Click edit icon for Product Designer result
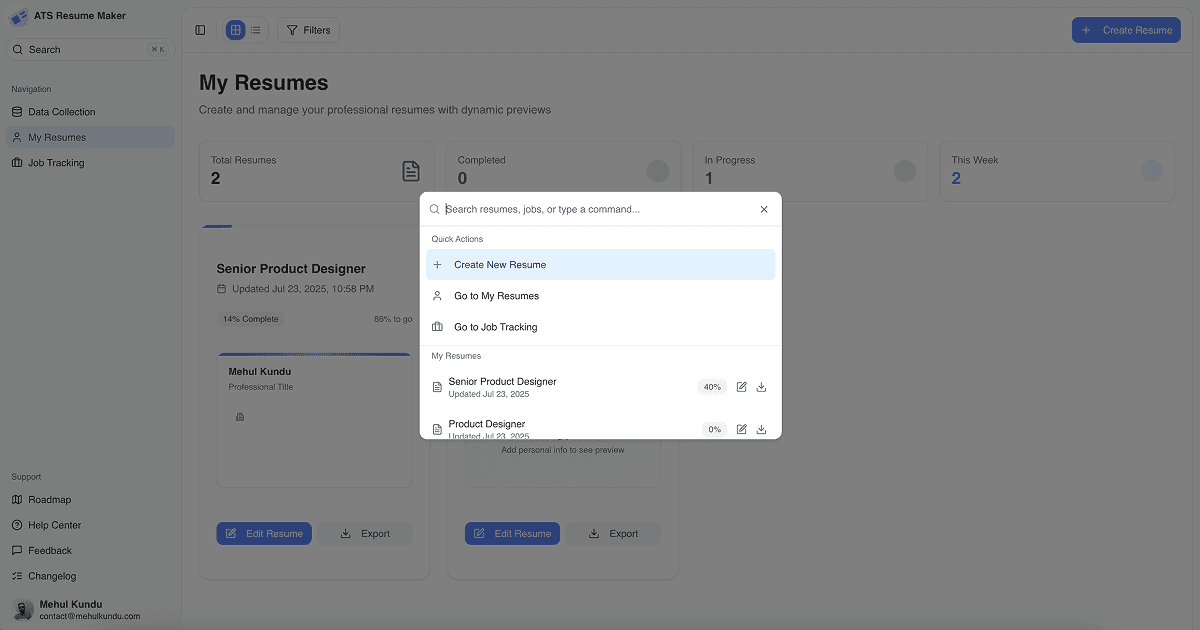 (x=741, y=429)
